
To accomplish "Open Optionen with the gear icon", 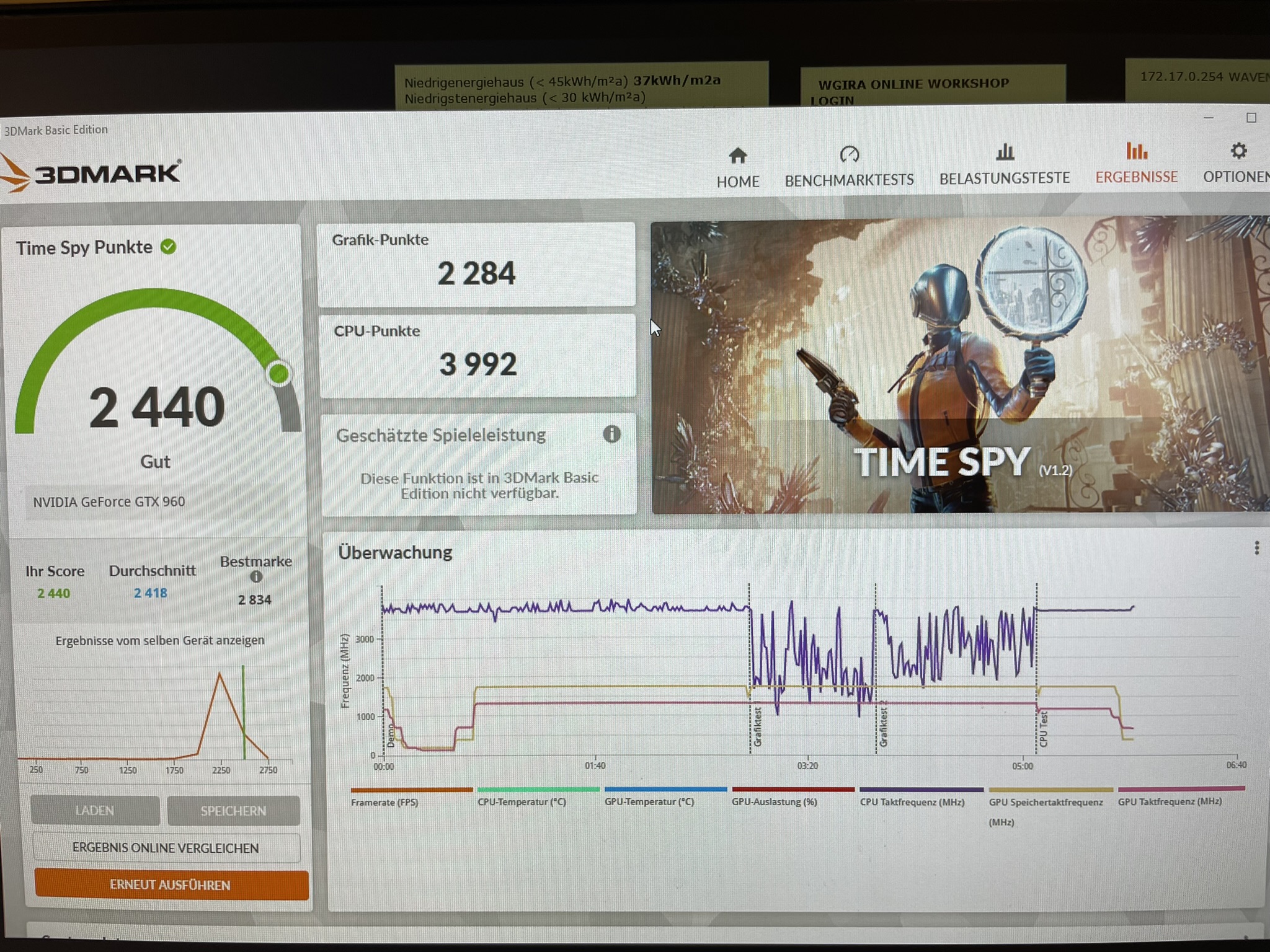I will click(1238, 151).
